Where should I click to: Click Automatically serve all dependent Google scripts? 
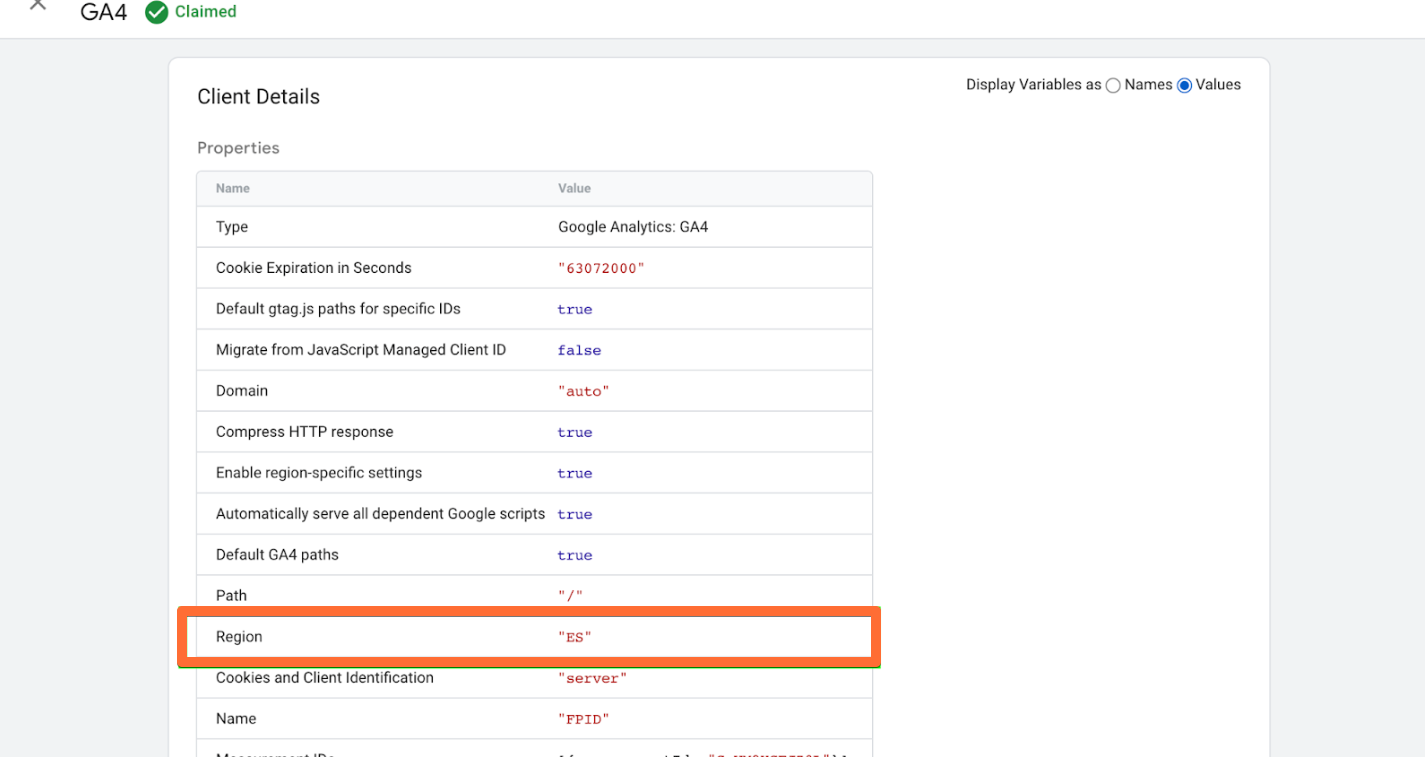coord(380,514)
